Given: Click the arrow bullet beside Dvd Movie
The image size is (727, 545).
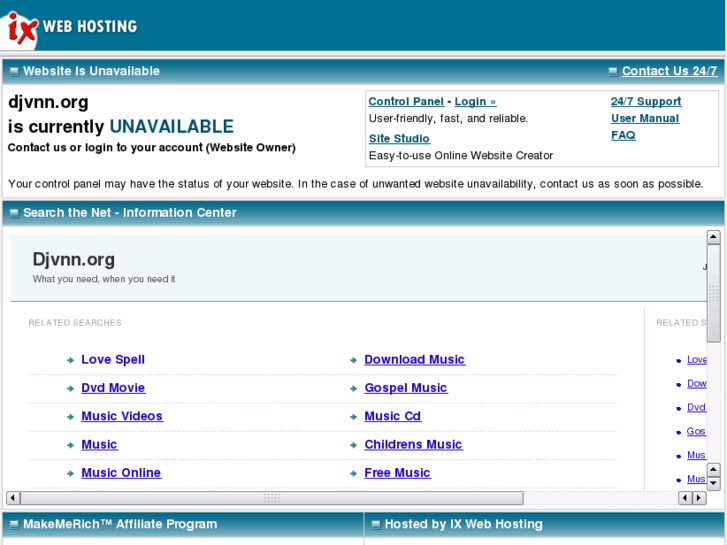Looking at the screenshot, I should [x=70, y=389].
